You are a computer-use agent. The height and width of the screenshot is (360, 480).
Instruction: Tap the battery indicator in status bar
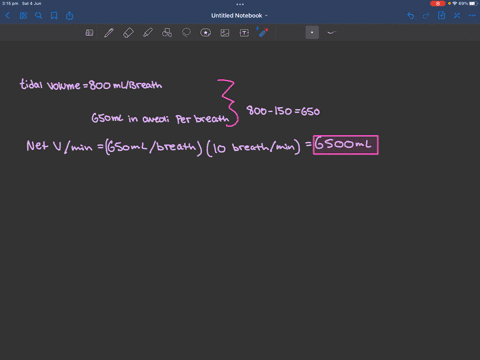tap(474, 3)
